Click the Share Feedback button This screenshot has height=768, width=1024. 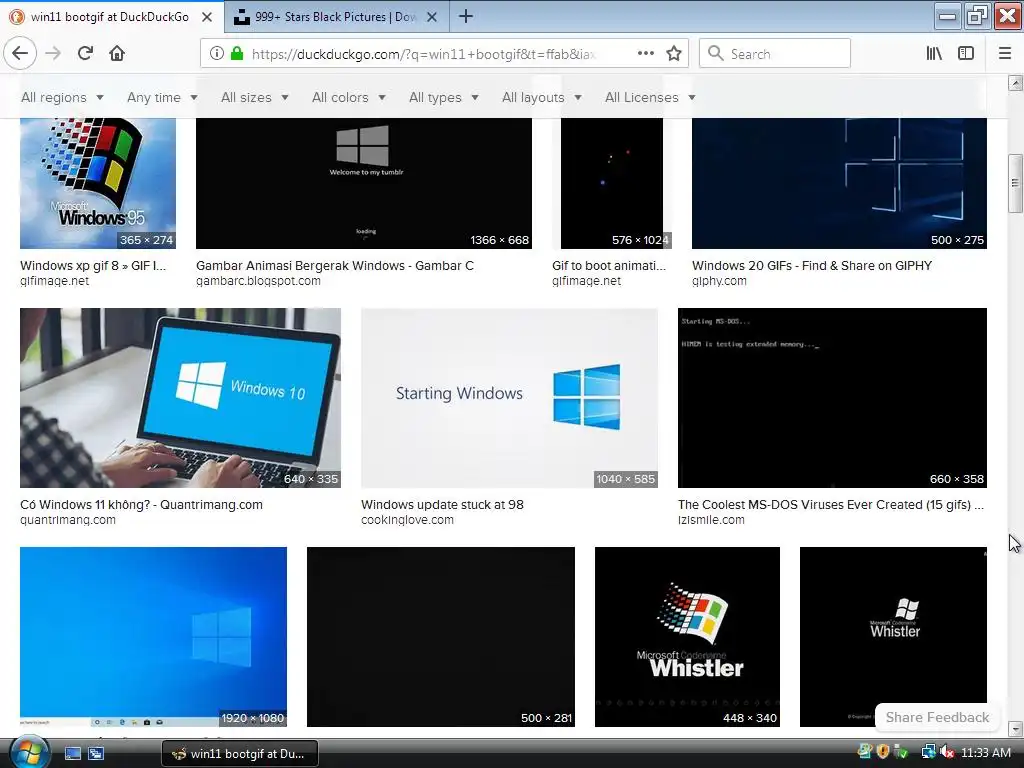936,717
